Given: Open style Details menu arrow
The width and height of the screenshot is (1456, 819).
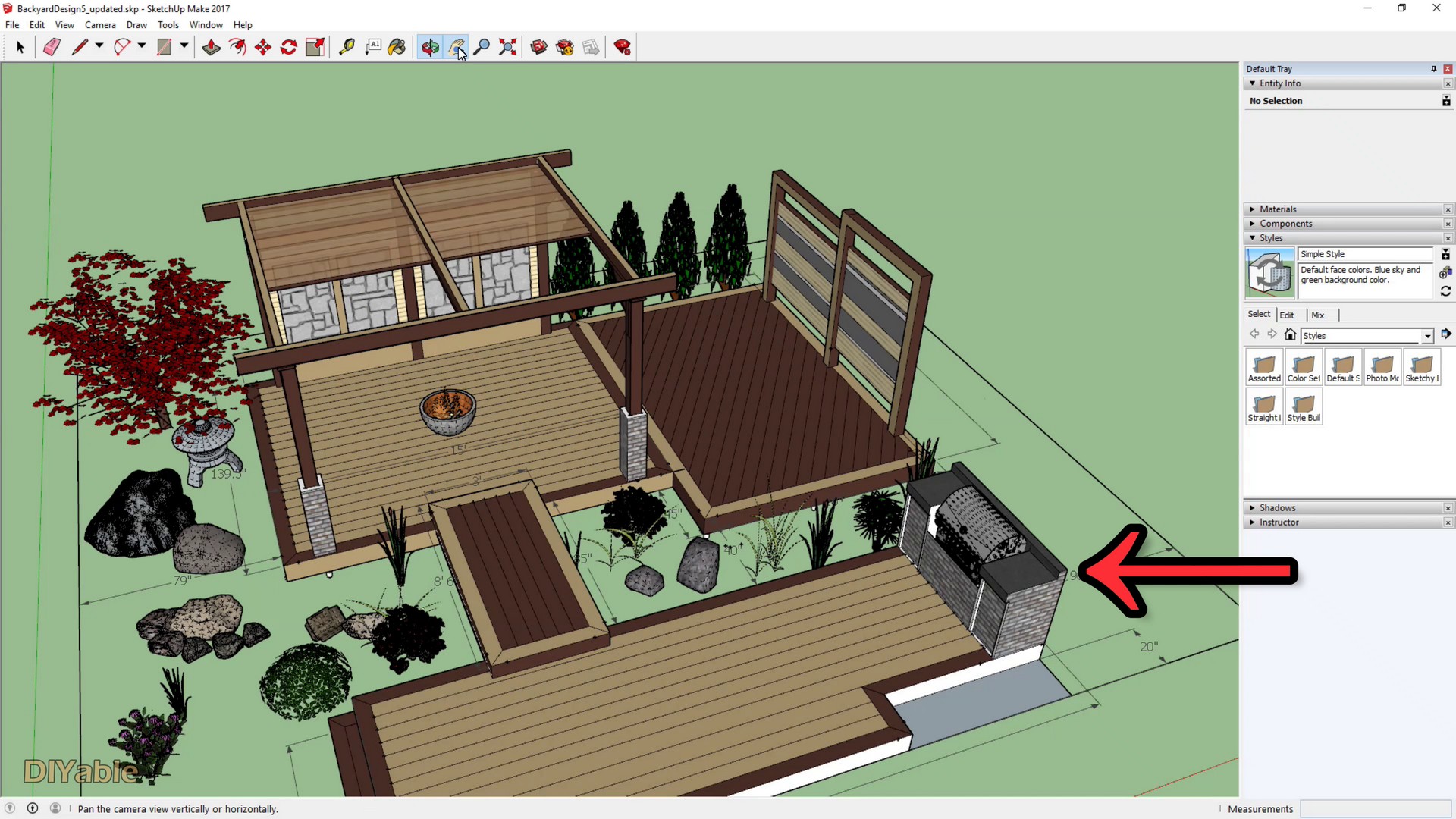Looking at the screenshot, I should pyautogui.click(x=1445, y=334).
